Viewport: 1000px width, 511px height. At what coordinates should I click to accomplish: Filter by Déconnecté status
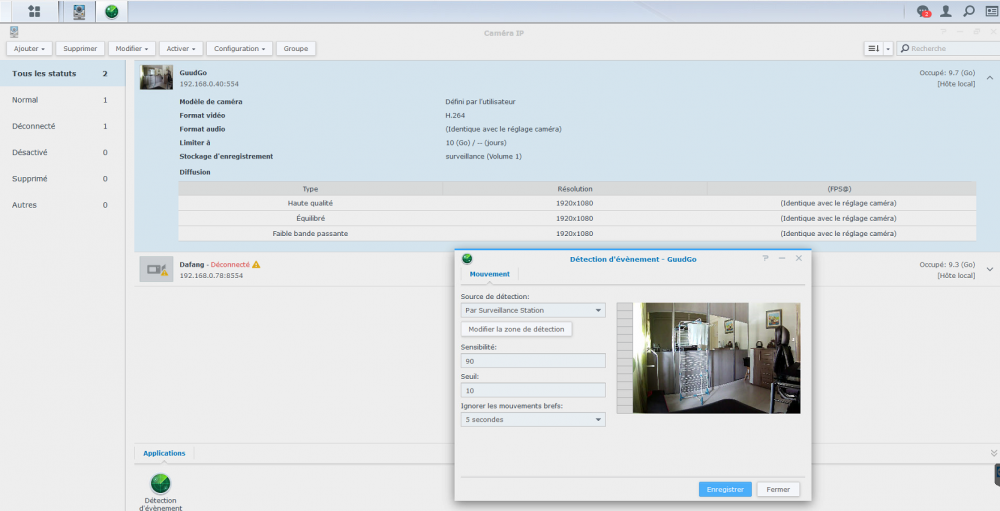coord(33,126)
